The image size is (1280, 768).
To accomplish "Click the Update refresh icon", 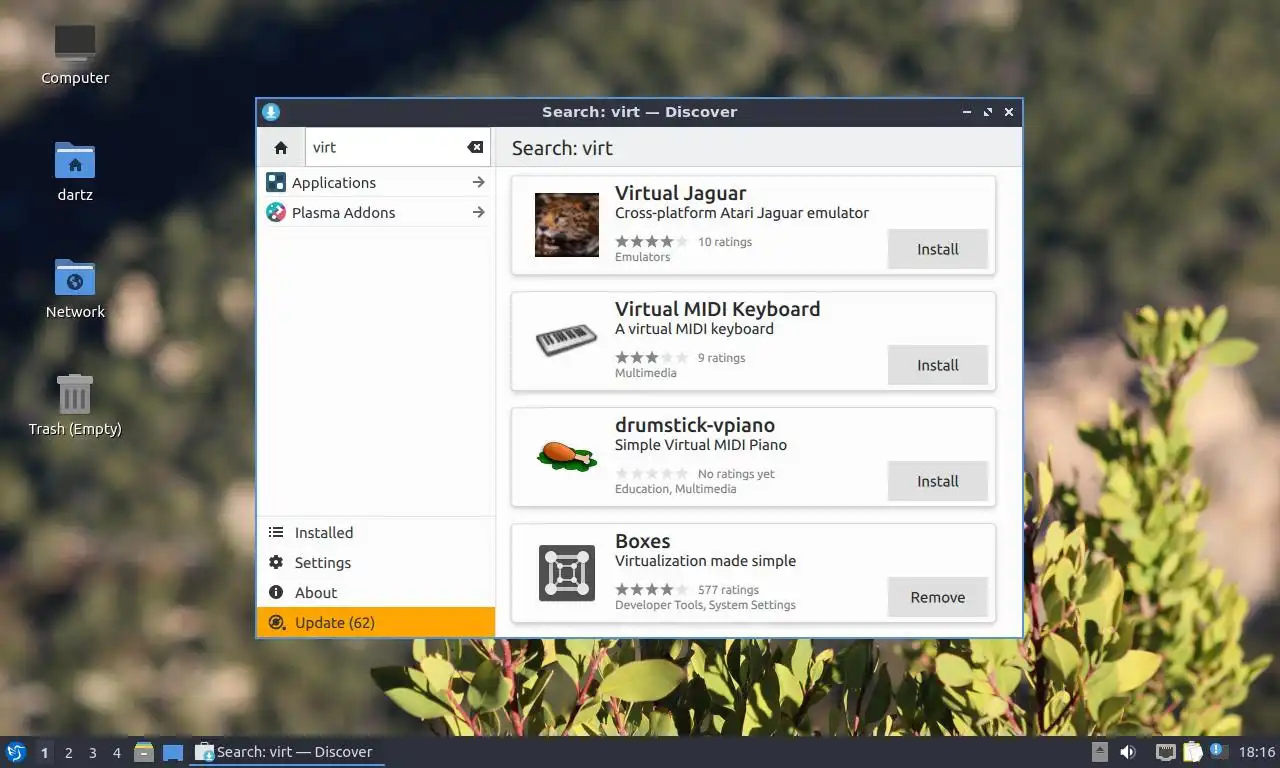I will tap(276, 622).
